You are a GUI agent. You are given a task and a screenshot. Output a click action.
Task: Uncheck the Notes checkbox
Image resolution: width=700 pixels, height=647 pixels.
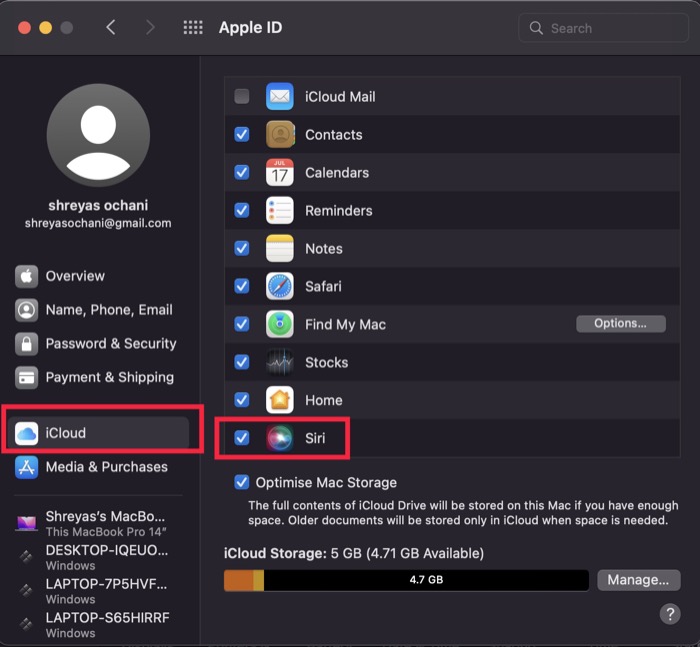[242, 248]
